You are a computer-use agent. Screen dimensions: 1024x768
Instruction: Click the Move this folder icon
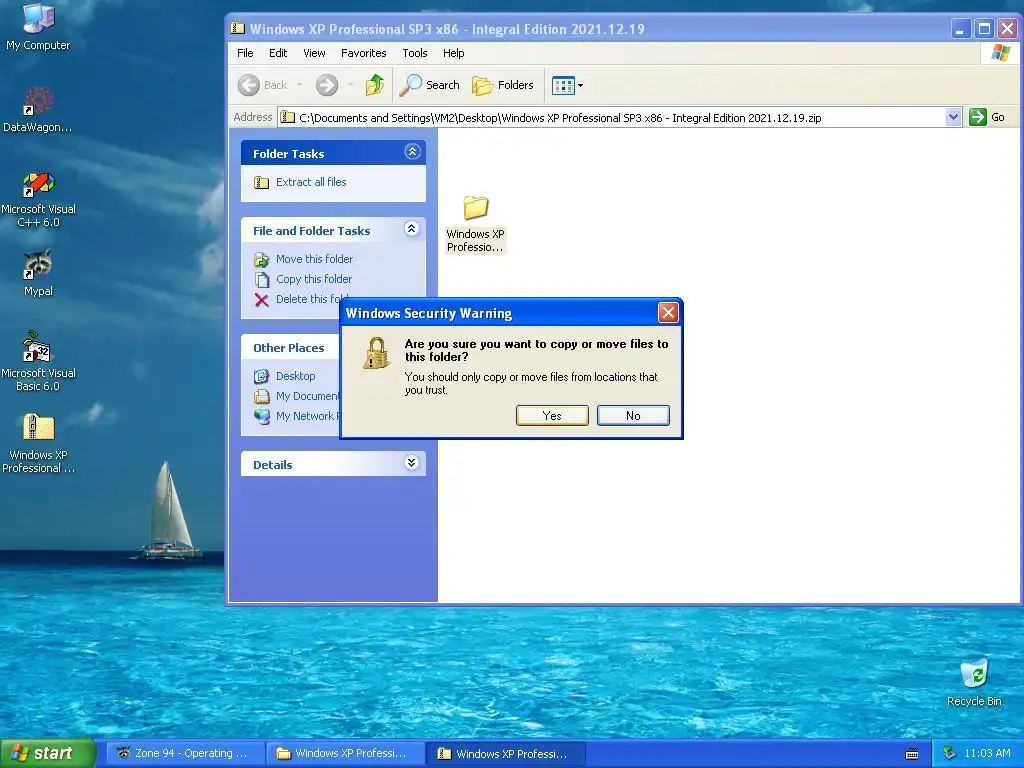(x=261, y=260)
